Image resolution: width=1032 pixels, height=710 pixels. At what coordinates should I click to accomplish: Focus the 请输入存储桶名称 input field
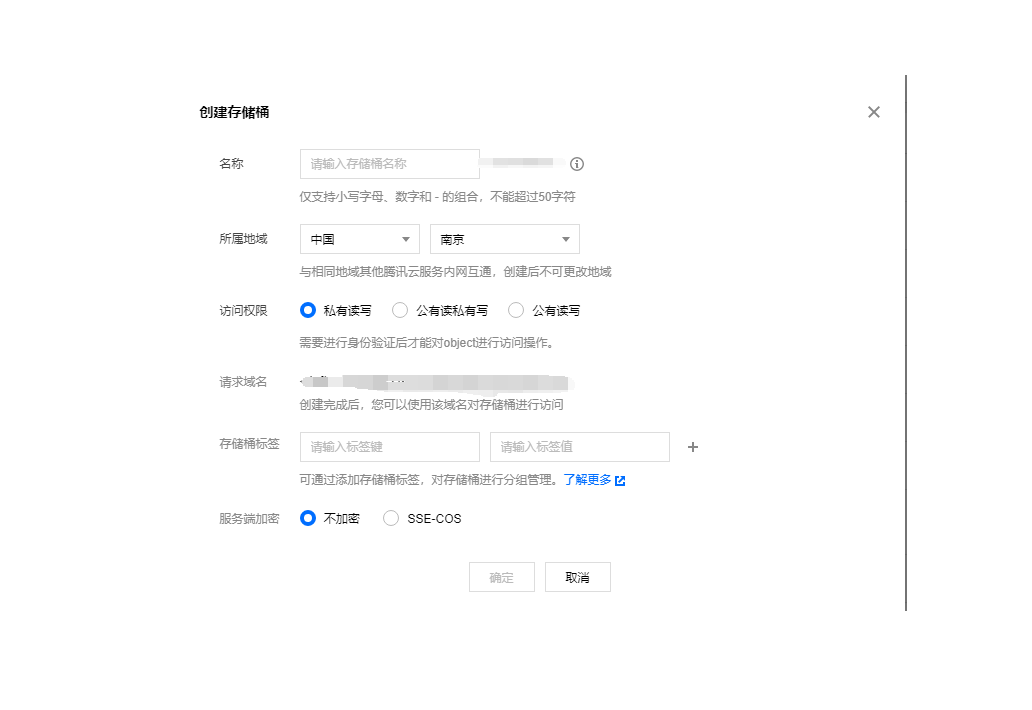click(389, 164)
